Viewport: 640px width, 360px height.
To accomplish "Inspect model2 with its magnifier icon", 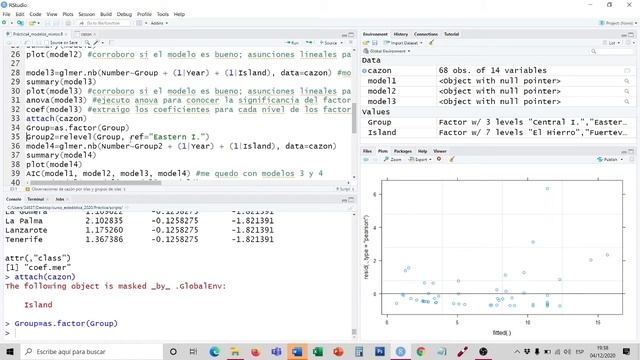I will 627,91.
